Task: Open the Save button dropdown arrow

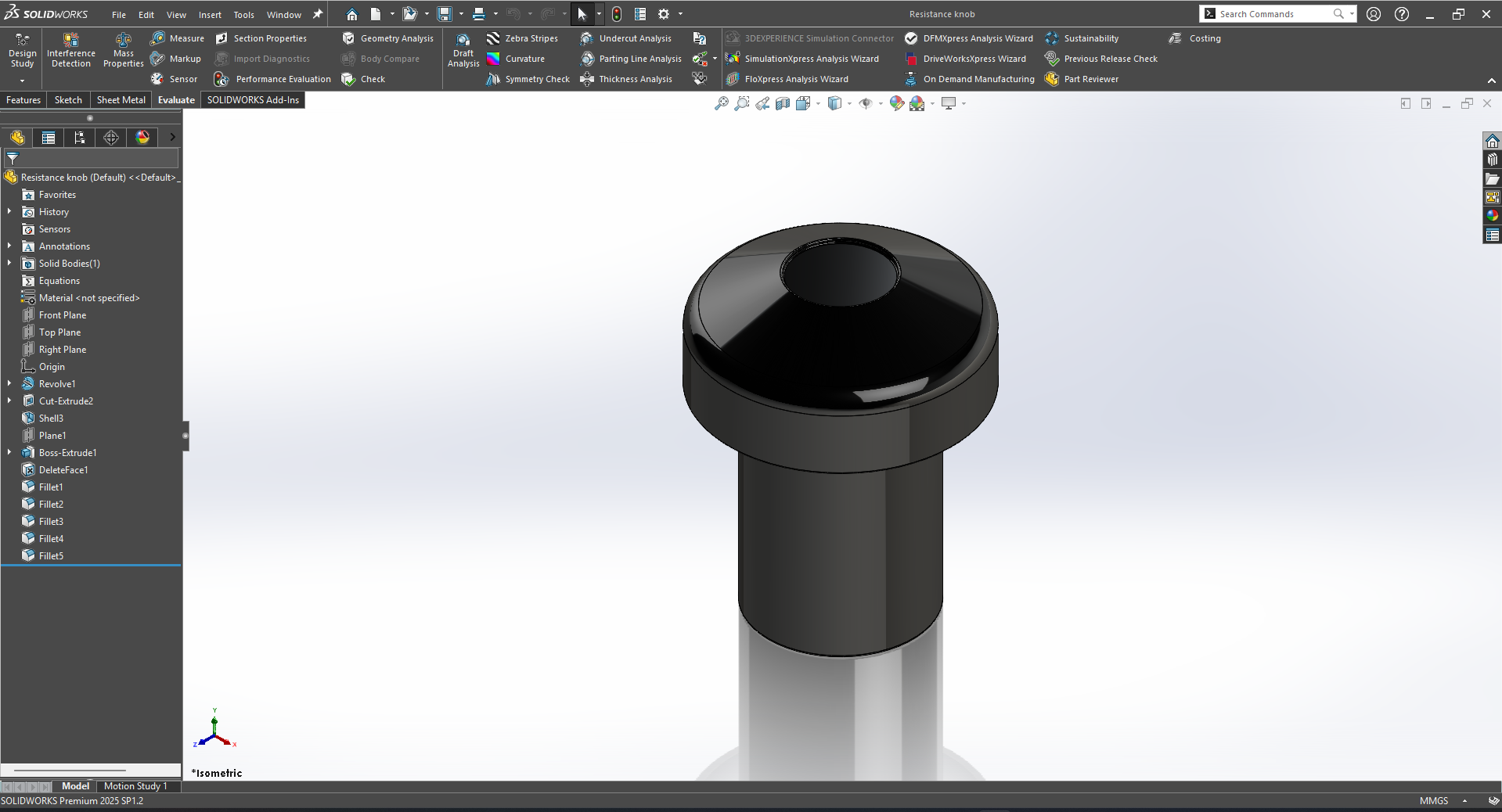Action: coord(460,14)
